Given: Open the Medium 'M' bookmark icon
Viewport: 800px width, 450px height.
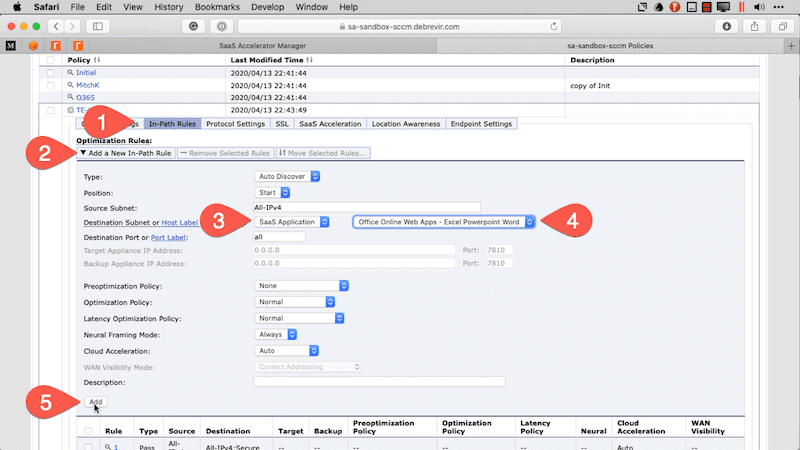Looking at the screenshot, I should pos(11,46).
